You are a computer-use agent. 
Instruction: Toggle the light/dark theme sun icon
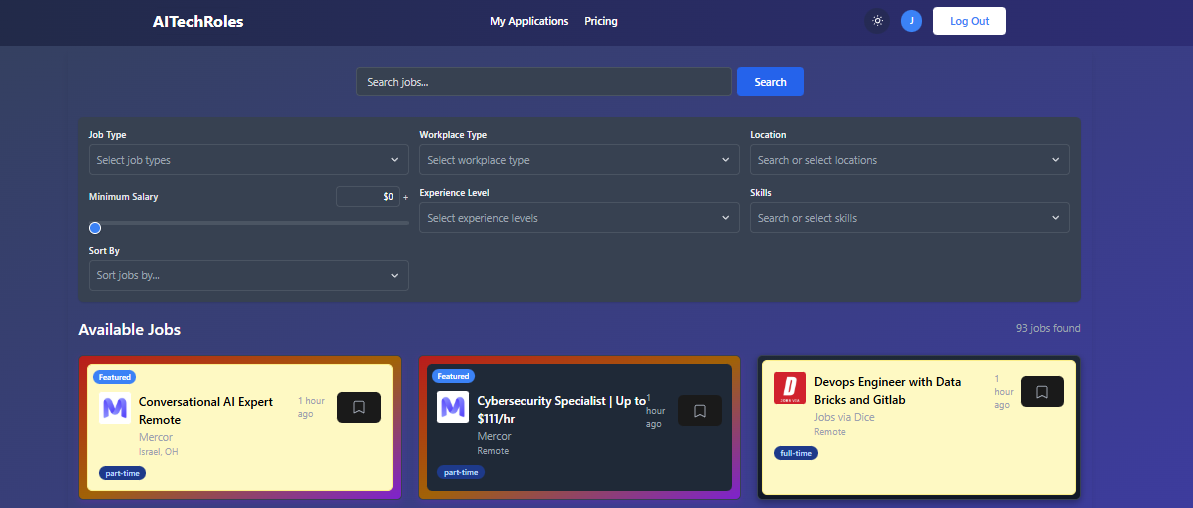pos(877,21)
